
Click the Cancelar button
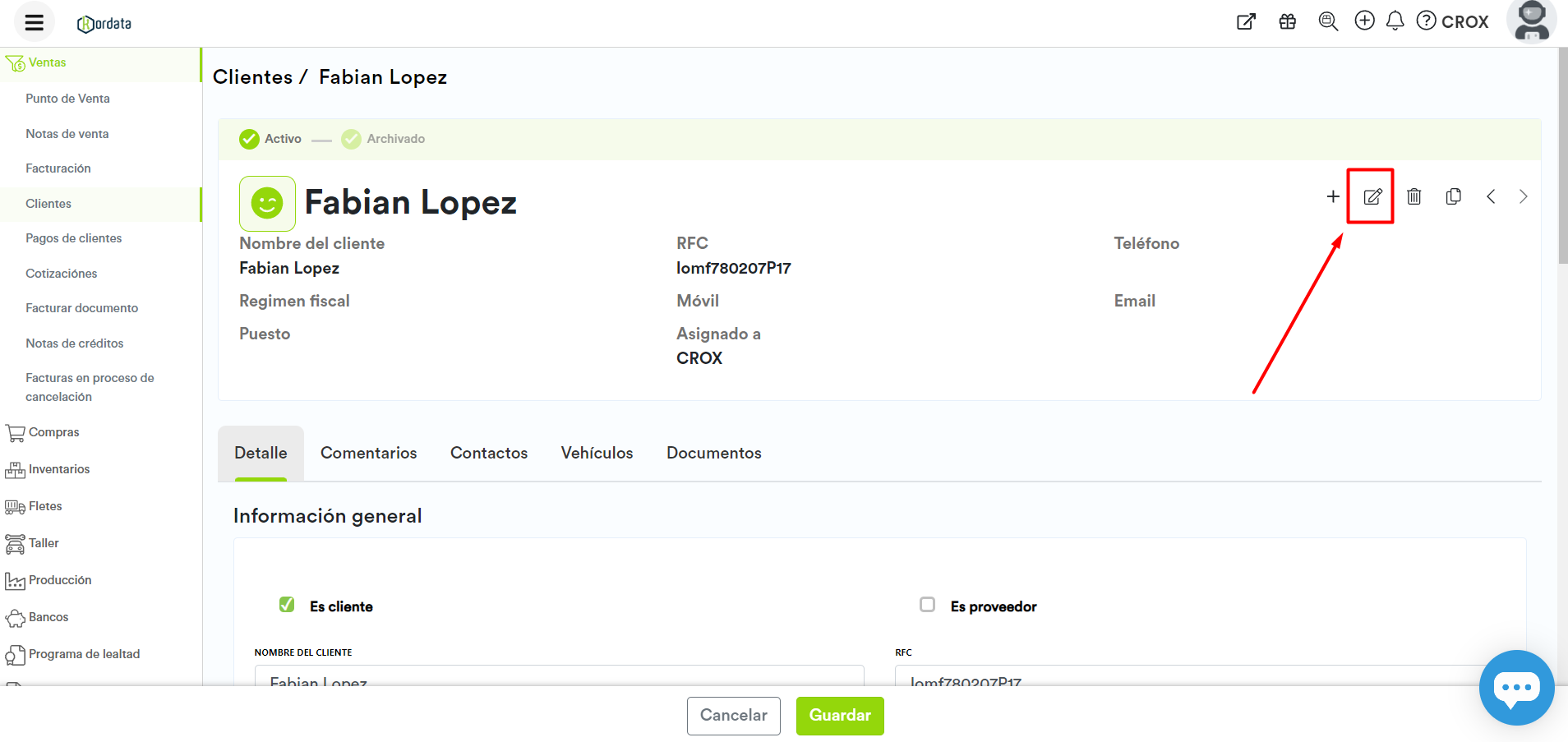tap(733, 715)
